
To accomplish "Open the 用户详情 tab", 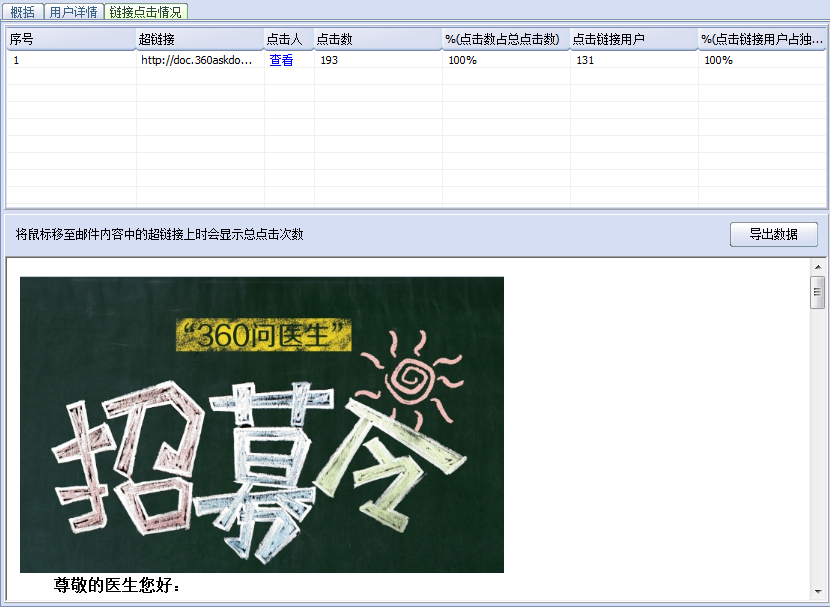I will click(x=74, y=12).
